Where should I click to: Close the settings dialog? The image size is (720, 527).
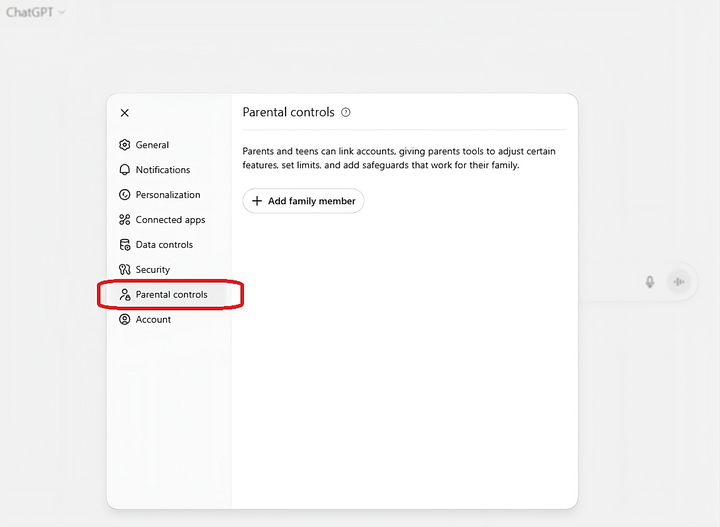tap(124, 113)
